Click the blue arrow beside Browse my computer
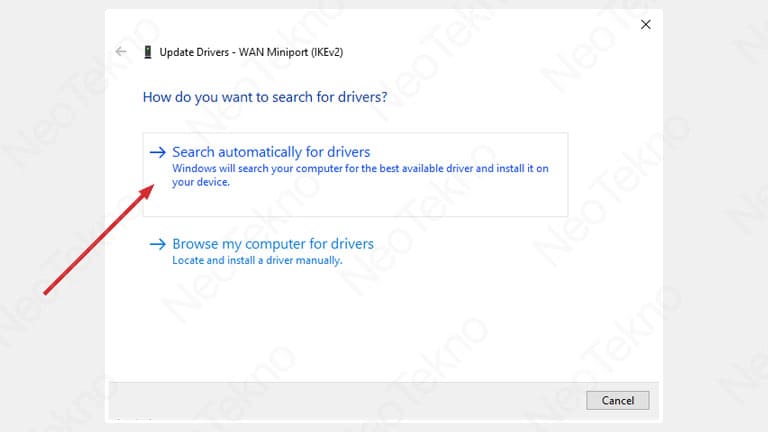Screen dimensions: 768x432 pos(157,244)
